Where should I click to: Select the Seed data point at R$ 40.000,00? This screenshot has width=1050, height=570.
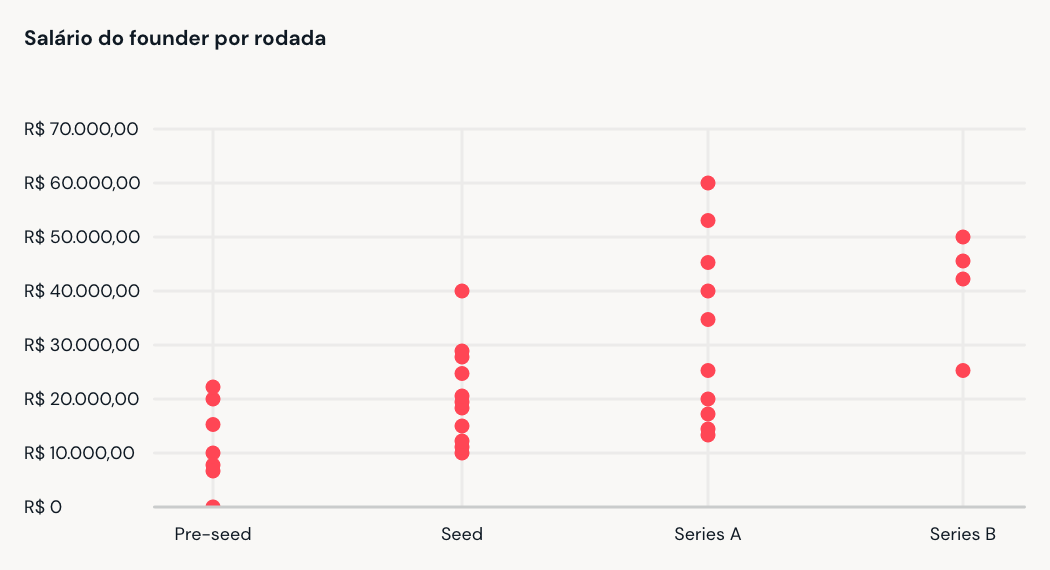(x=462, y=291)
